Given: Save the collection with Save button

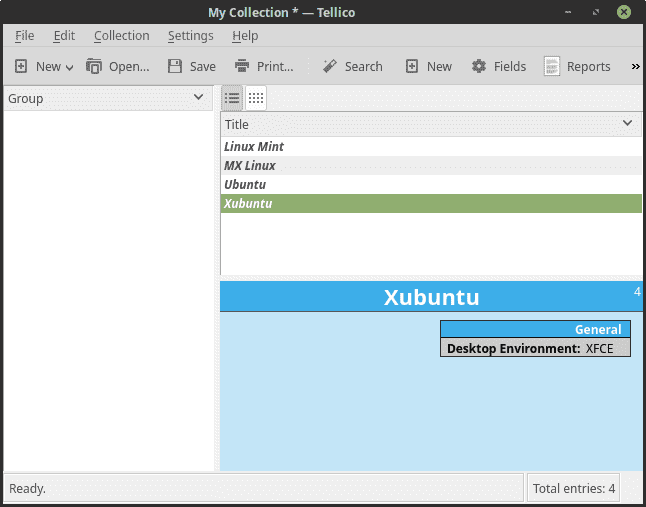Looking at the screenshot, I should point(192,66).
